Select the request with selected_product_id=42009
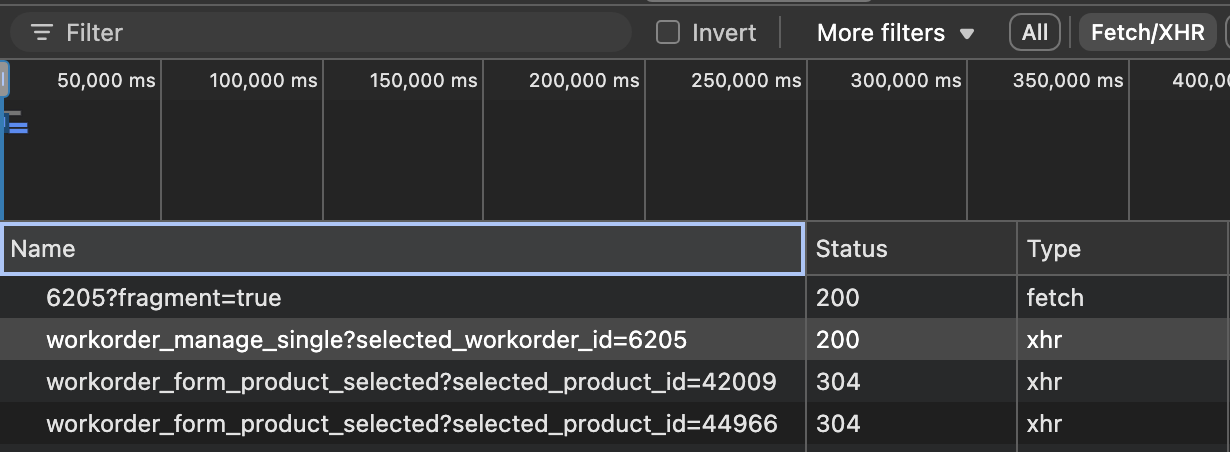The width and height of the screenshot is (1230, 452). point(411,382)
